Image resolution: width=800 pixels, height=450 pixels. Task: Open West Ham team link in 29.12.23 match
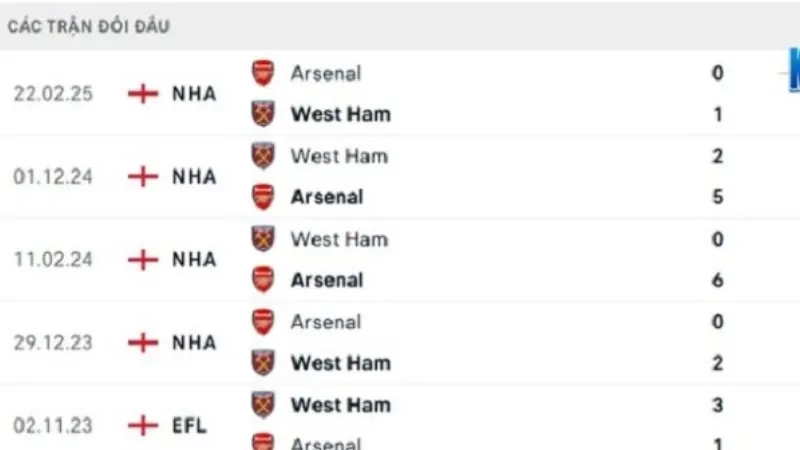pyautogui.click(x=340, y=363)
